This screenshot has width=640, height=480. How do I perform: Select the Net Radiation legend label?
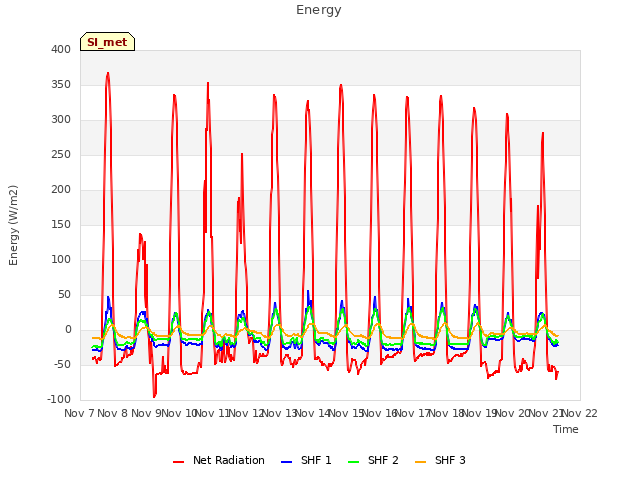(229, 460)
